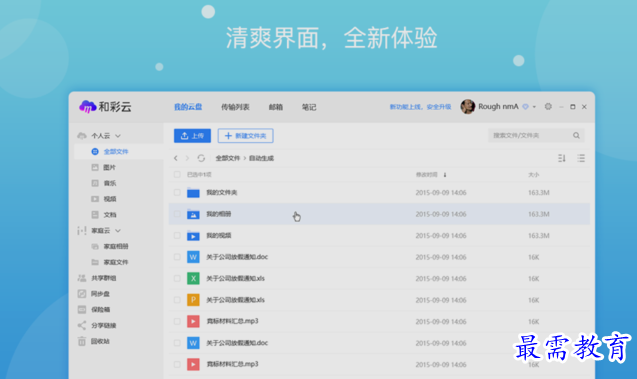Open 家庭文件 in sidebar
This screenshot has height=379, width=637.
point(116,262)
